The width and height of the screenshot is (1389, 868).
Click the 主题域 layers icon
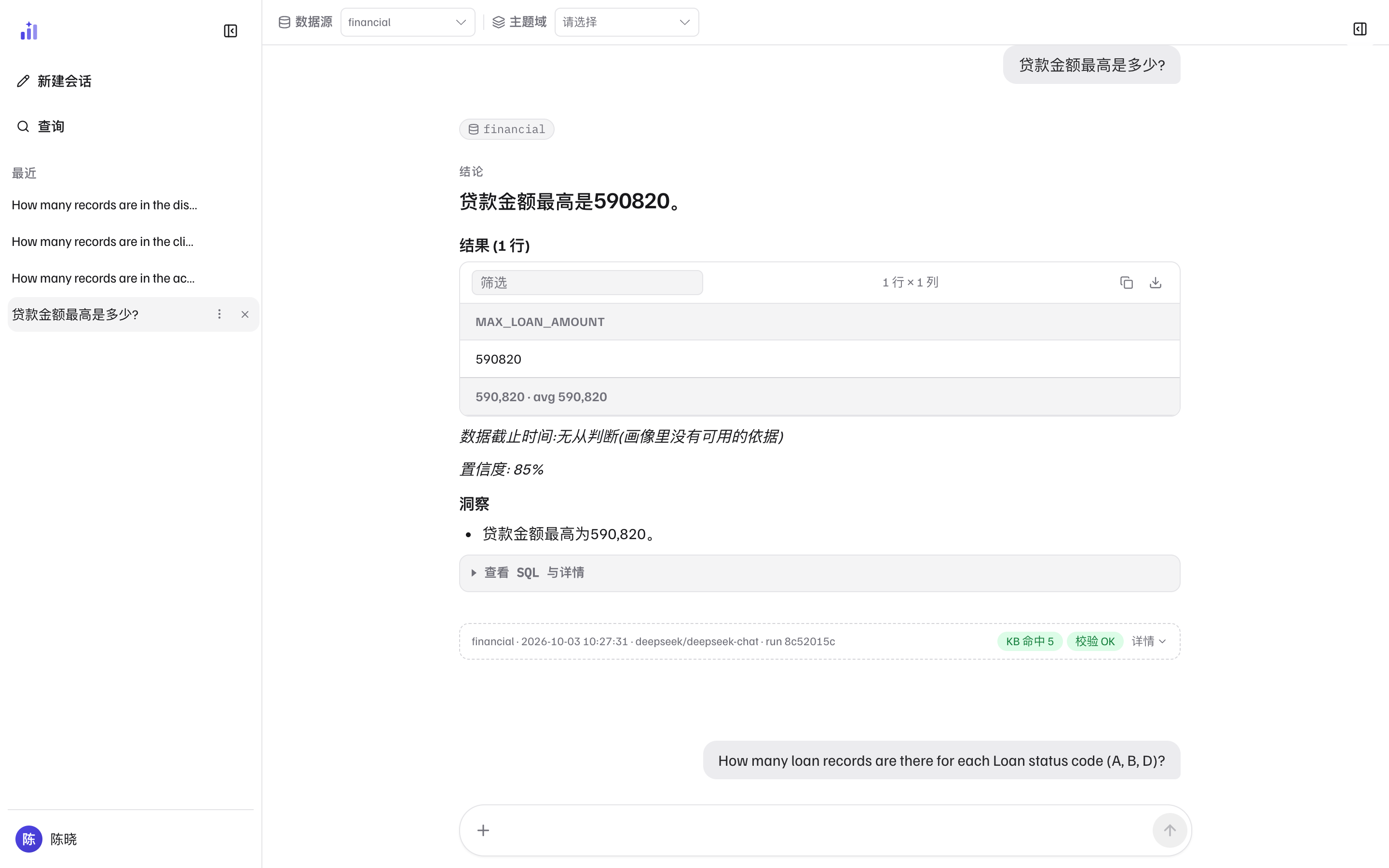pyautogui.click(x=498, y=22)
